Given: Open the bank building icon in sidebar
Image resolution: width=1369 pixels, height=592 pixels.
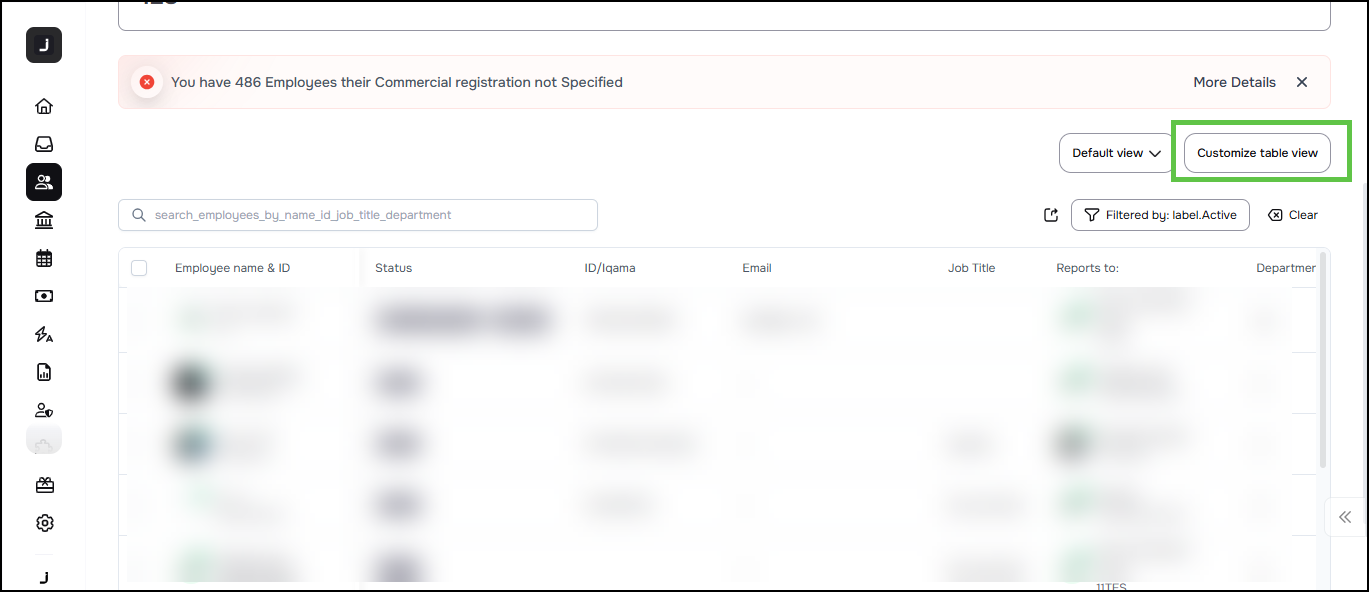Looking at the screenshot, I should click(44, 220).
